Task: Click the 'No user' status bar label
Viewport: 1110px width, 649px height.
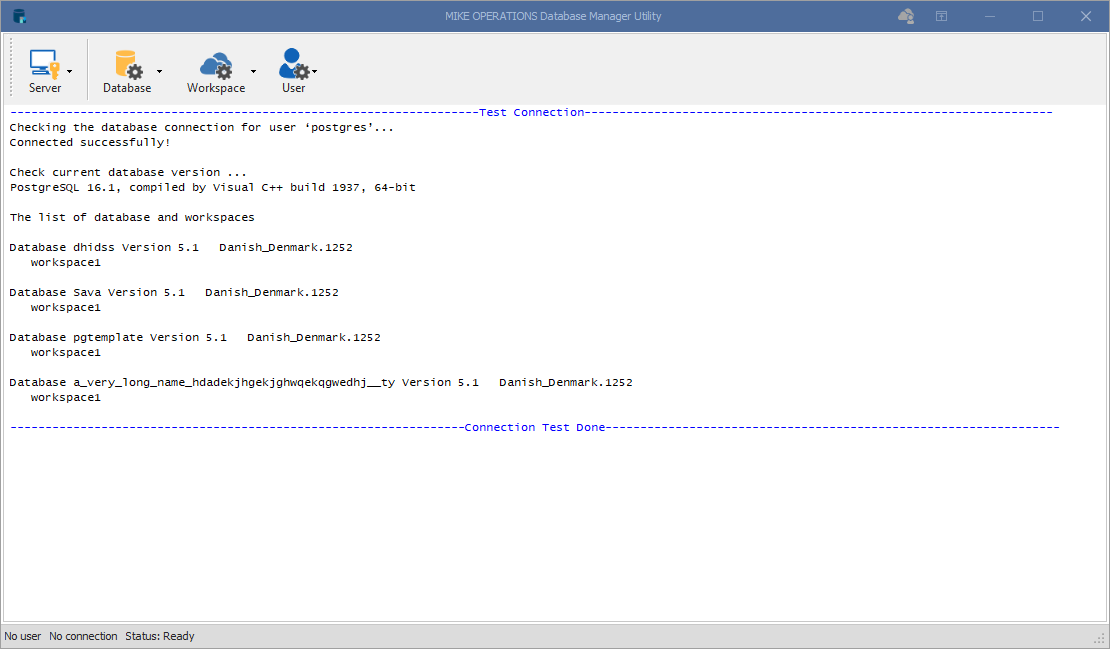Action: pyautogui.click(x=23, y=636)
